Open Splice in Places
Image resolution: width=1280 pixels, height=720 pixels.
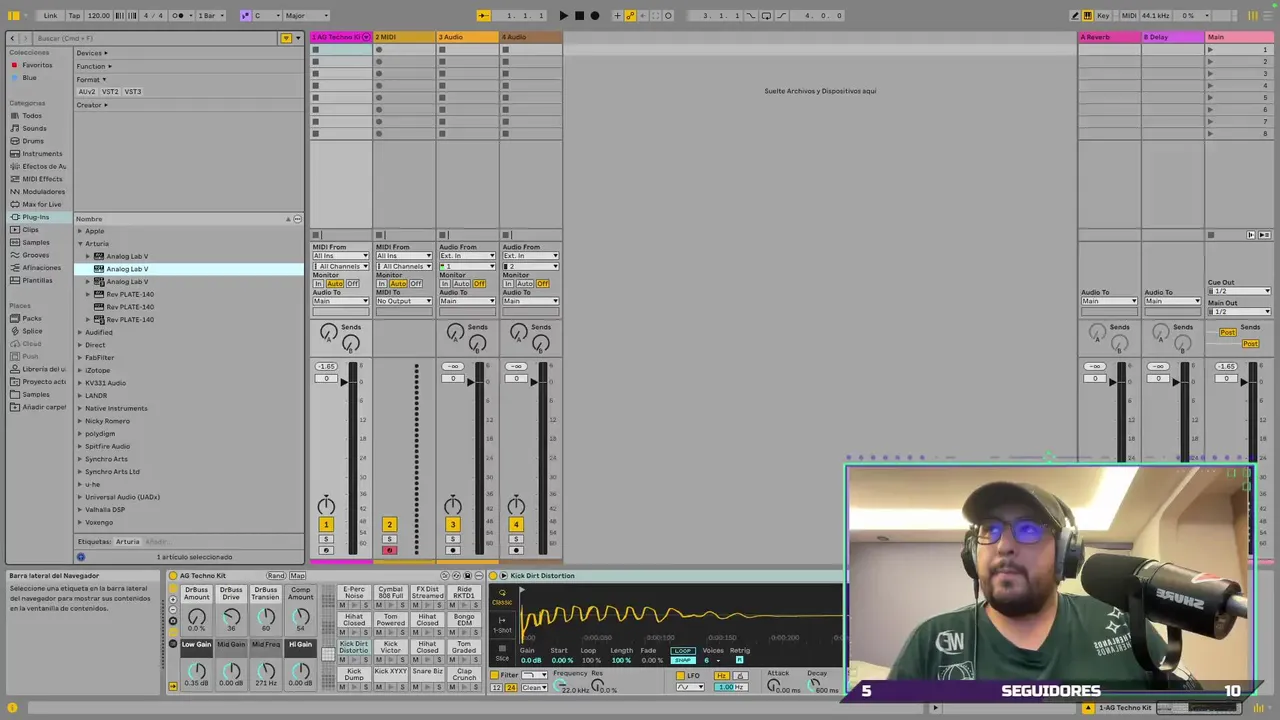click(32, 331)
